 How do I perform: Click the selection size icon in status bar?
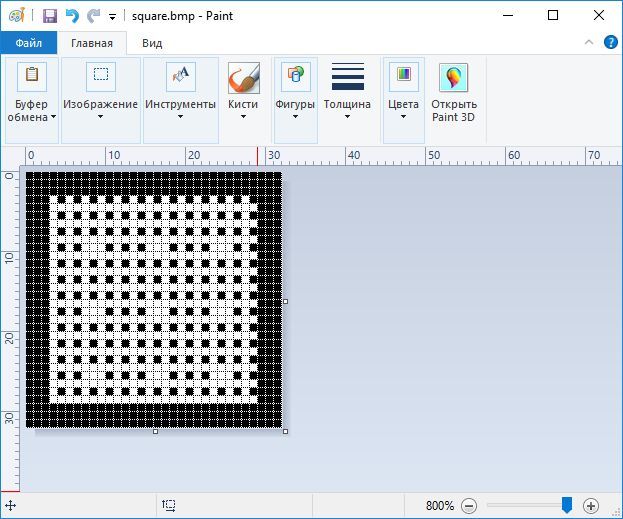tap(169, 505)
